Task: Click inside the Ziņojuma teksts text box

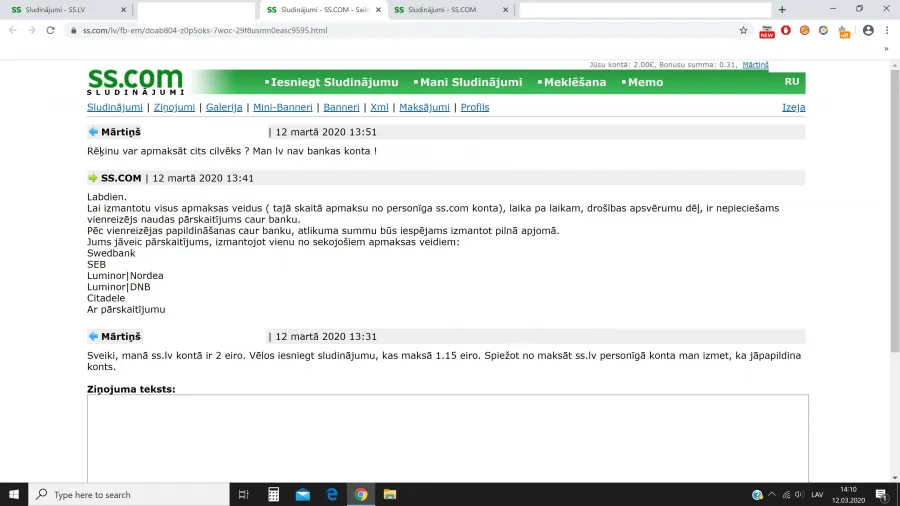Action: click(448, 438)
